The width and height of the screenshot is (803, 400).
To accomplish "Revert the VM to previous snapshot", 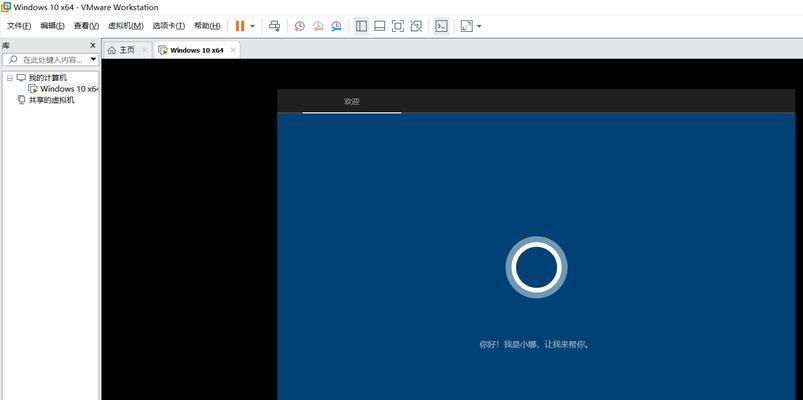I will click(318, 26).
